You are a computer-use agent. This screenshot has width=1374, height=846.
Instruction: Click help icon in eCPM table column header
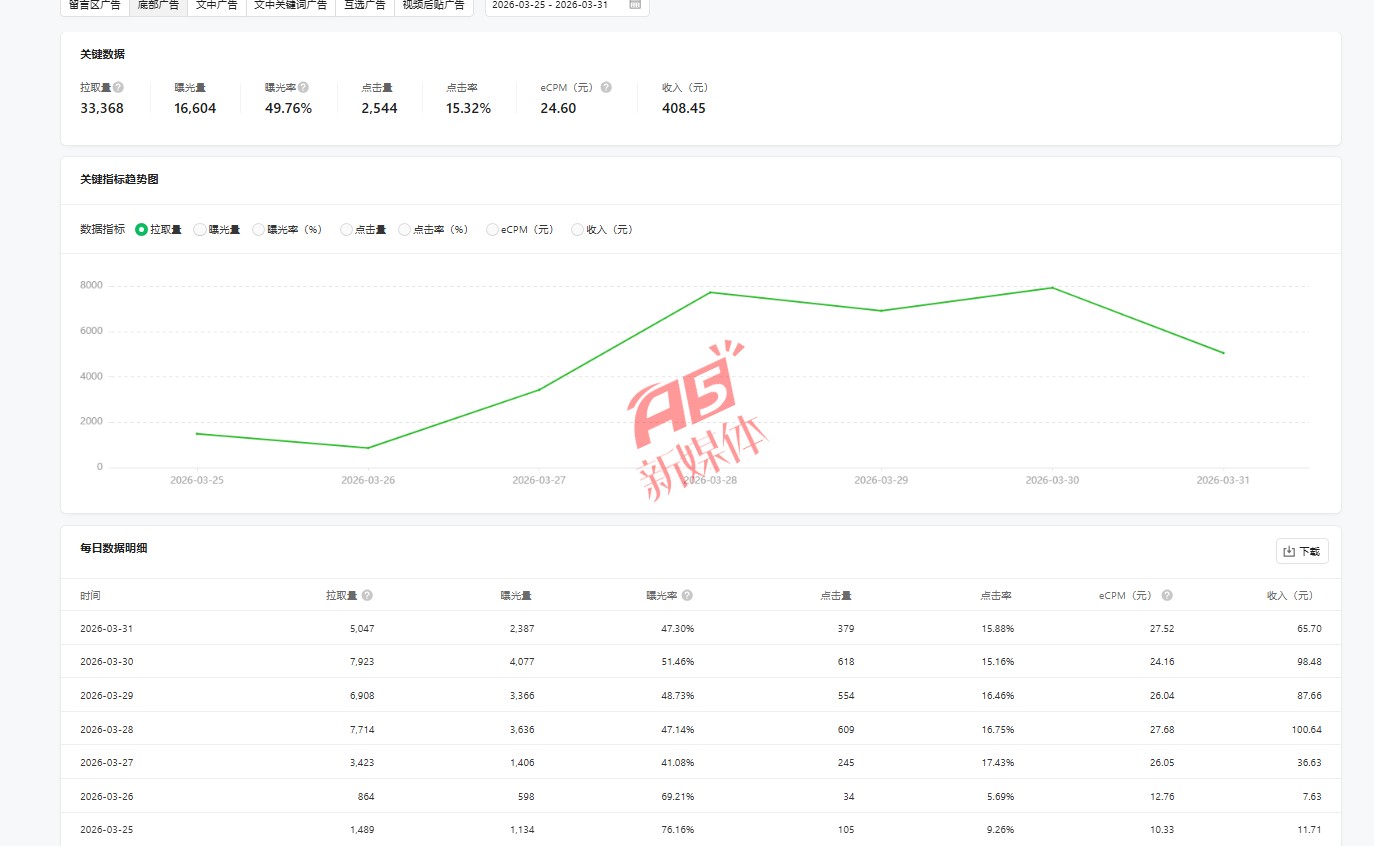point(1167,596)
